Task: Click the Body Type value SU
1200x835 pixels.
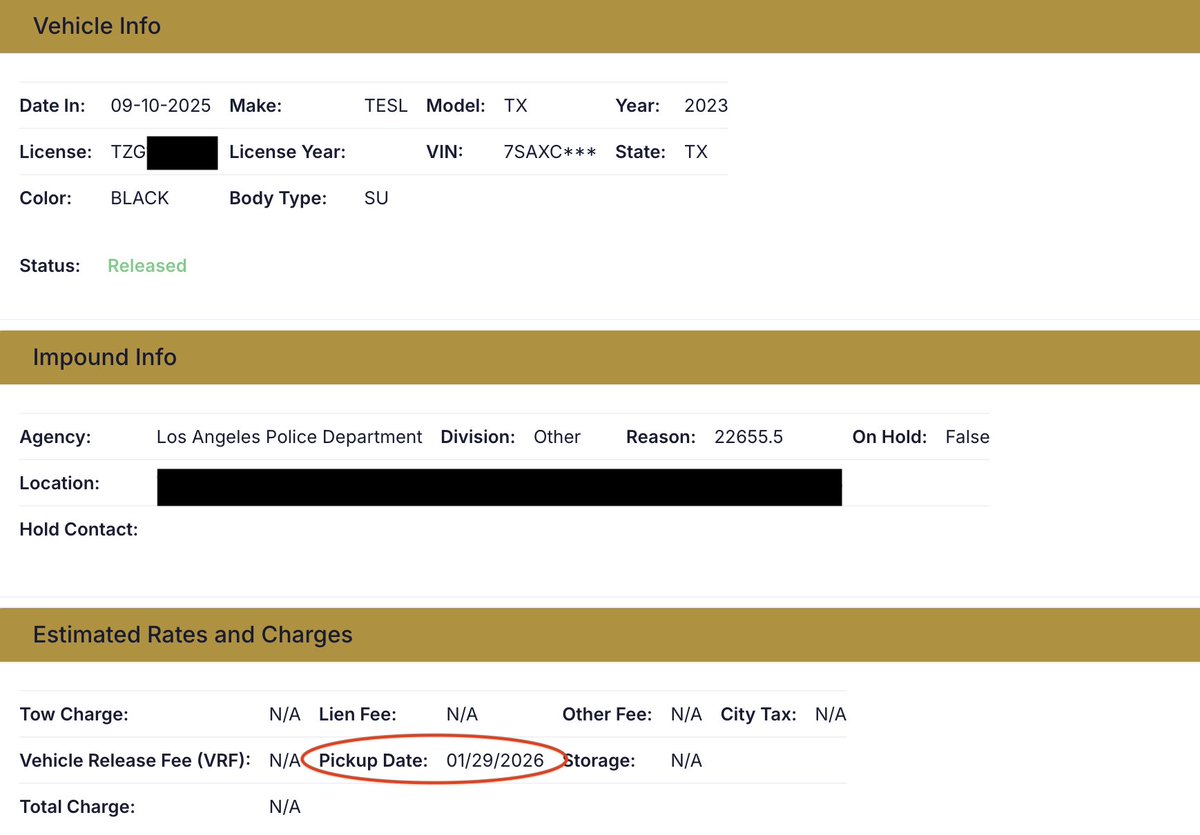Action: click(x=376, y=198)
